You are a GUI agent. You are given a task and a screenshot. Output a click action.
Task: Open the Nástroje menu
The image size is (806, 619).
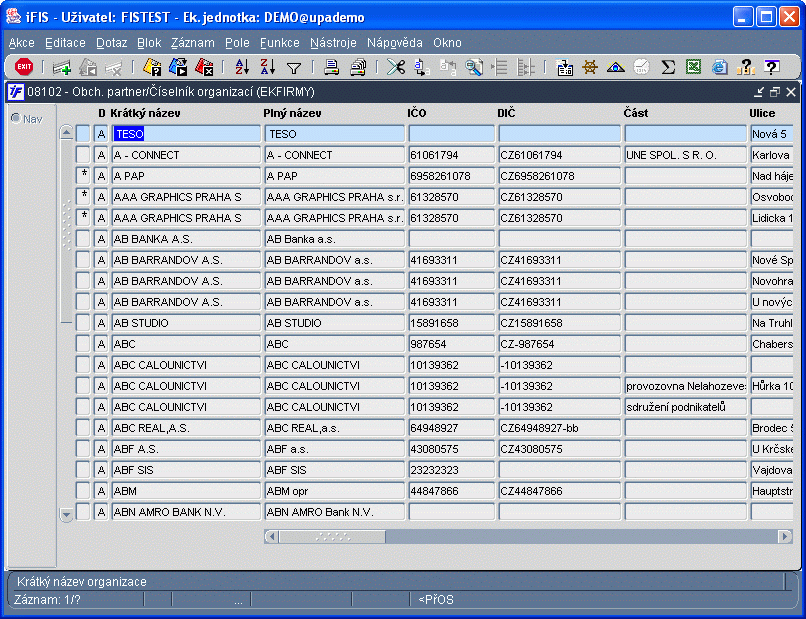click(x=333, y=43)
